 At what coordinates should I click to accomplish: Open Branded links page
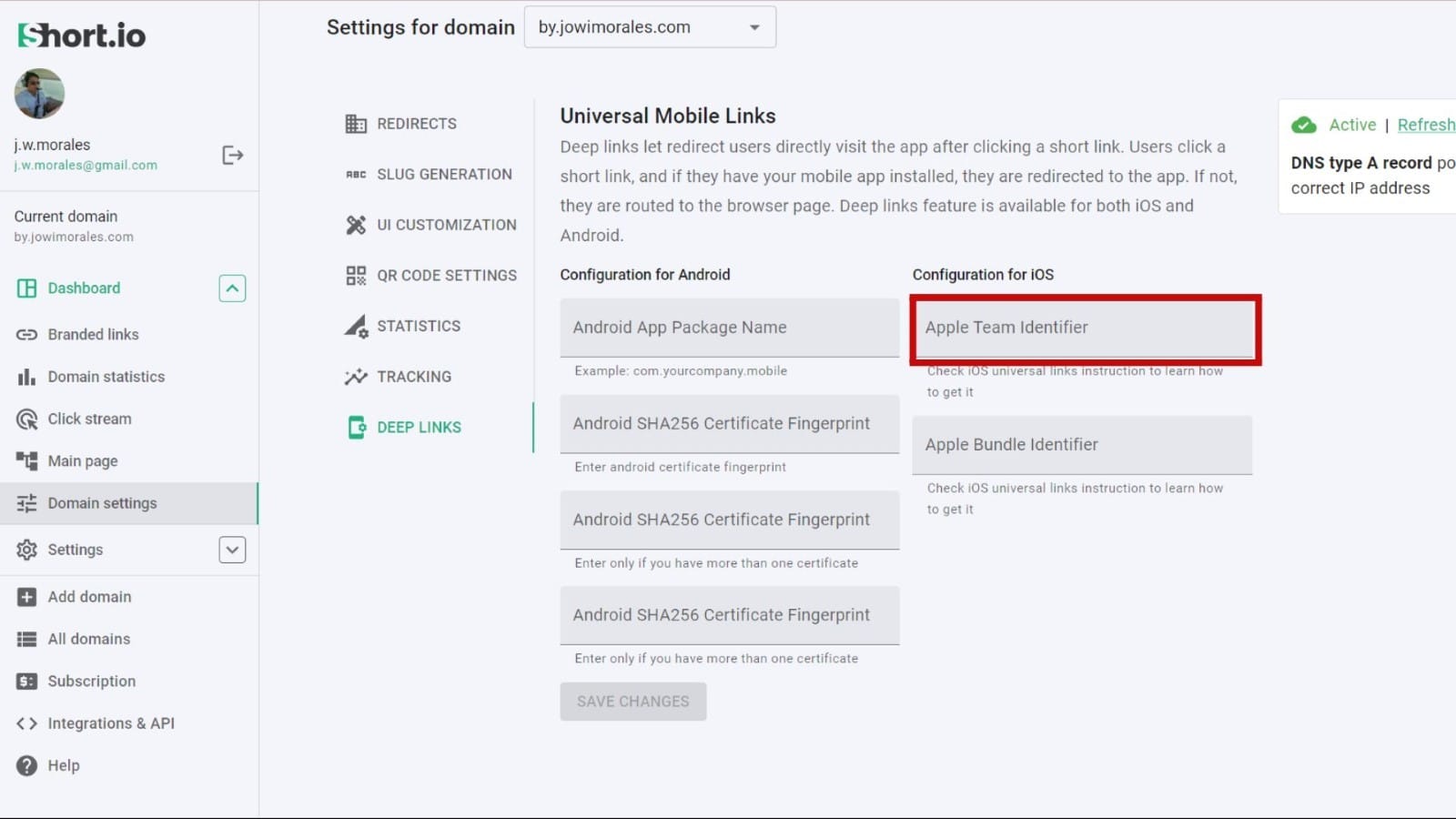(93, 335)
